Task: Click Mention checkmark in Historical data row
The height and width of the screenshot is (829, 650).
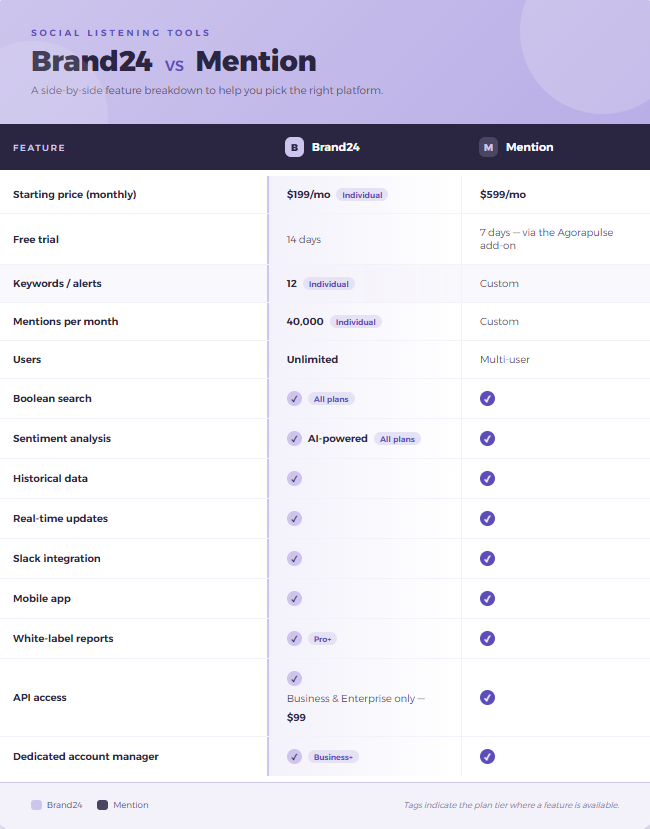Action: (x=488, y=478)
